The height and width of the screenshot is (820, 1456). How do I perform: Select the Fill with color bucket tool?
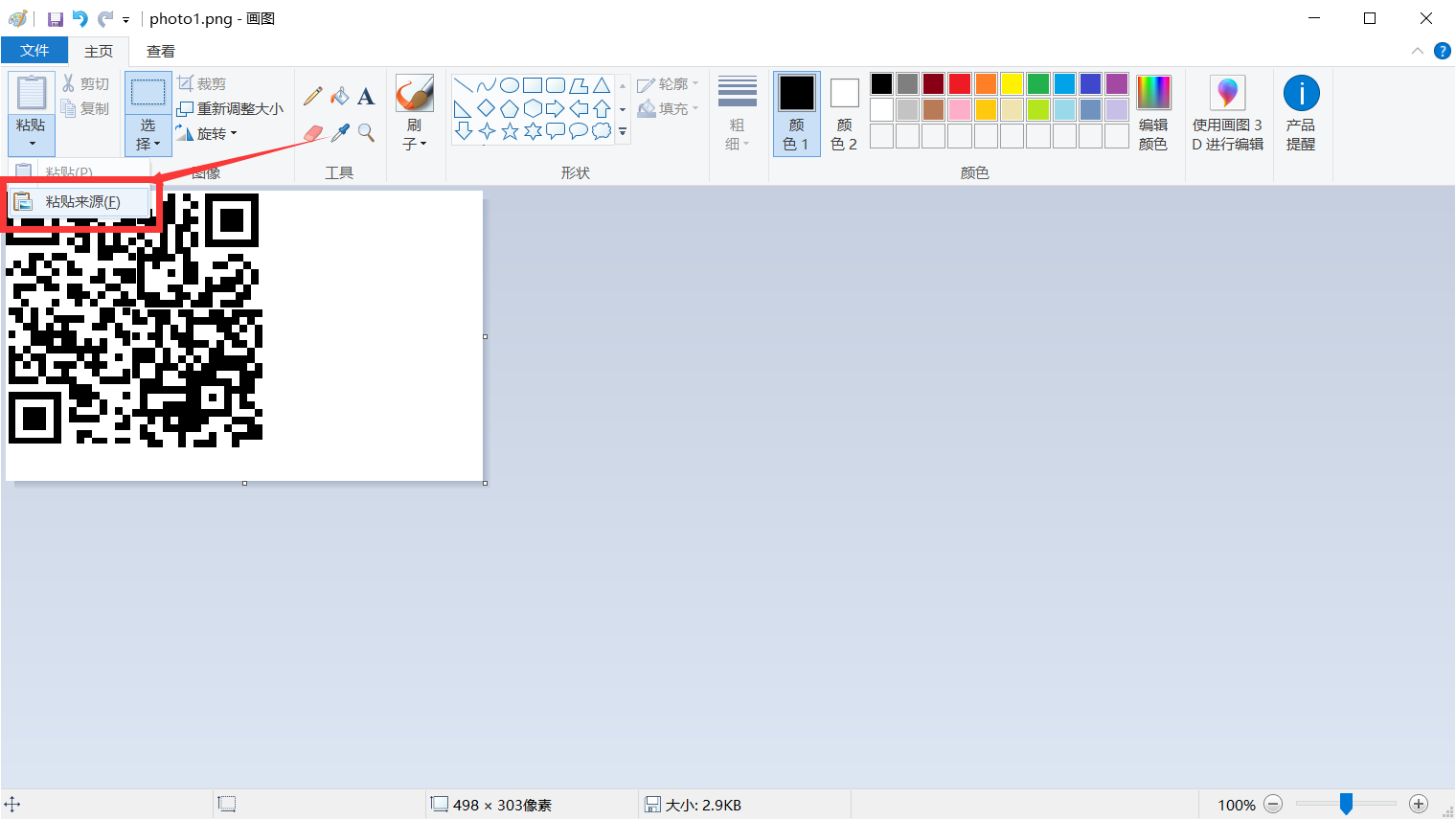coord(340,96)
